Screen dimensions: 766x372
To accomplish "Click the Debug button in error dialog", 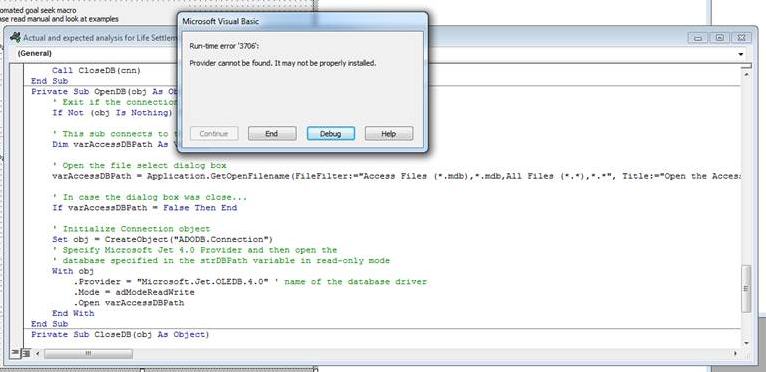I will 331,133.
